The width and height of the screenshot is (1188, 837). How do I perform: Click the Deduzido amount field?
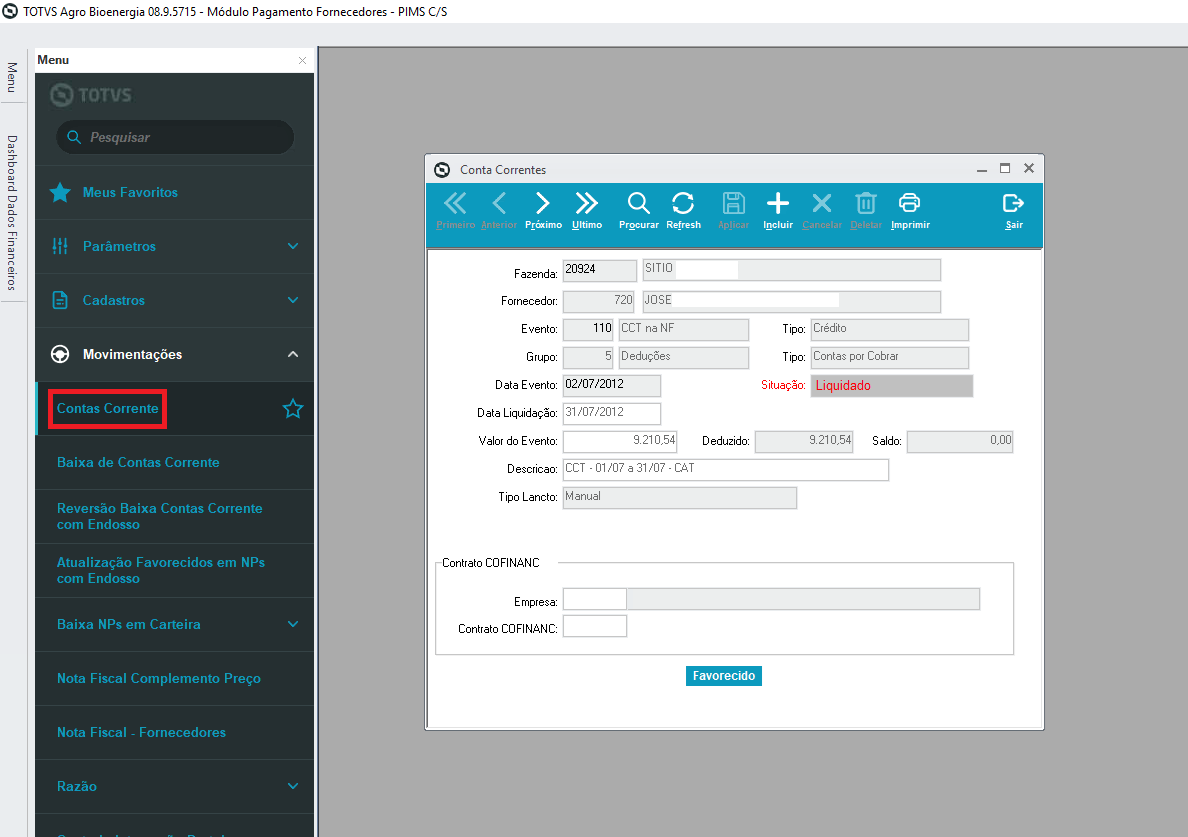(x=805, y=442)
